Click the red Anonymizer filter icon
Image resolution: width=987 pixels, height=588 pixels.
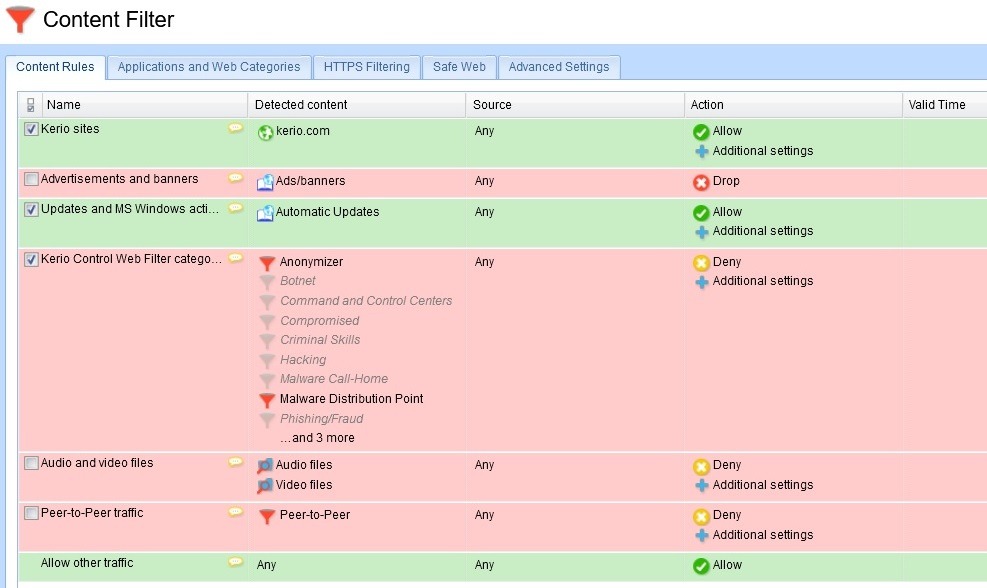point(267,263)
